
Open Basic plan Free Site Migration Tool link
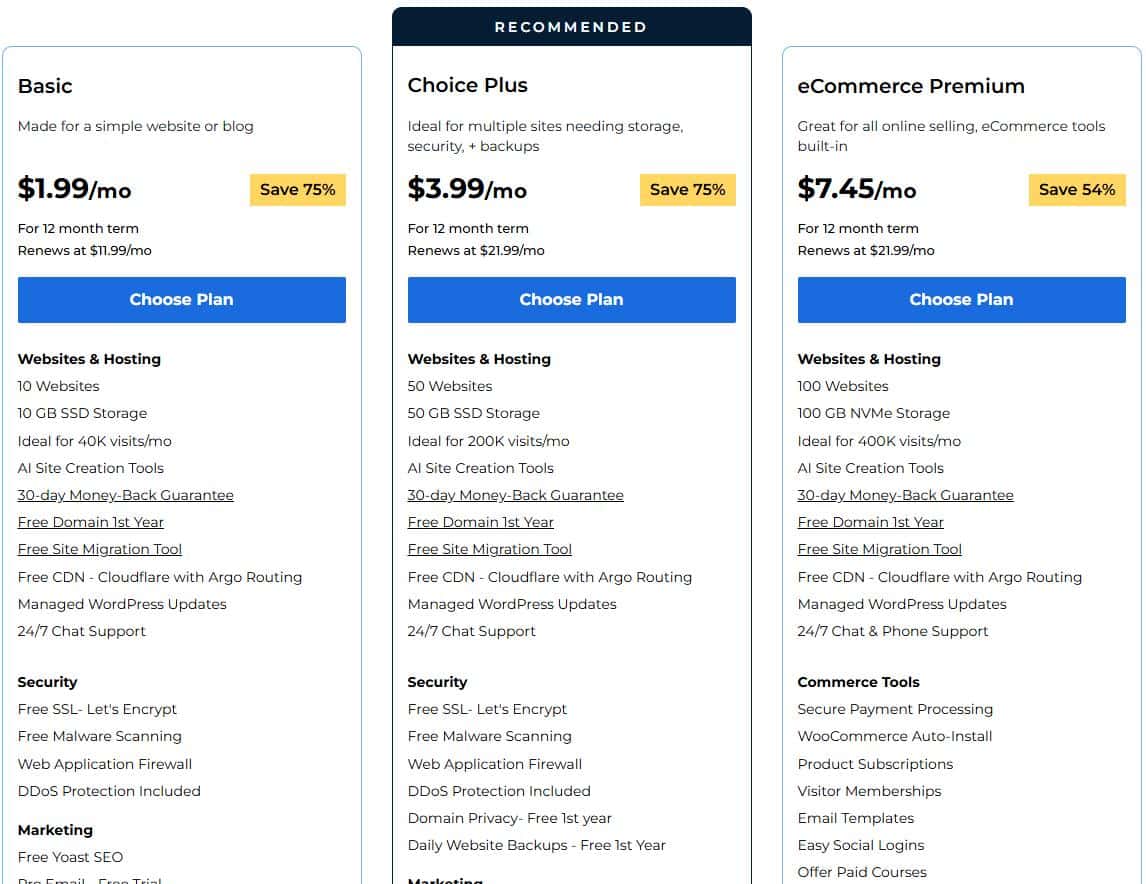click(x=100, y=549)
